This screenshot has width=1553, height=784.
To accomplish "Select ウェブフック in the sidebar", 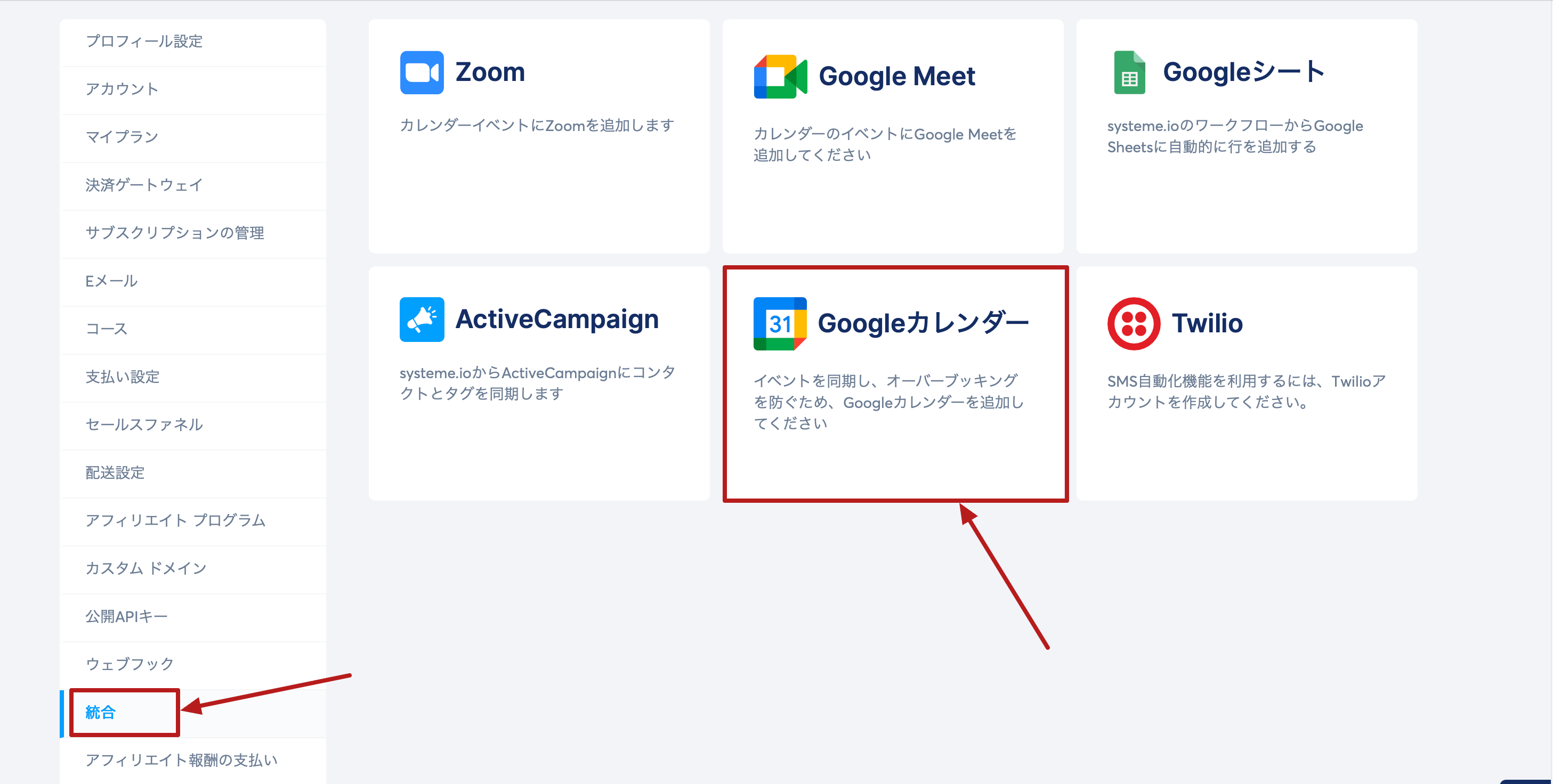I will (x=130, y=664).
